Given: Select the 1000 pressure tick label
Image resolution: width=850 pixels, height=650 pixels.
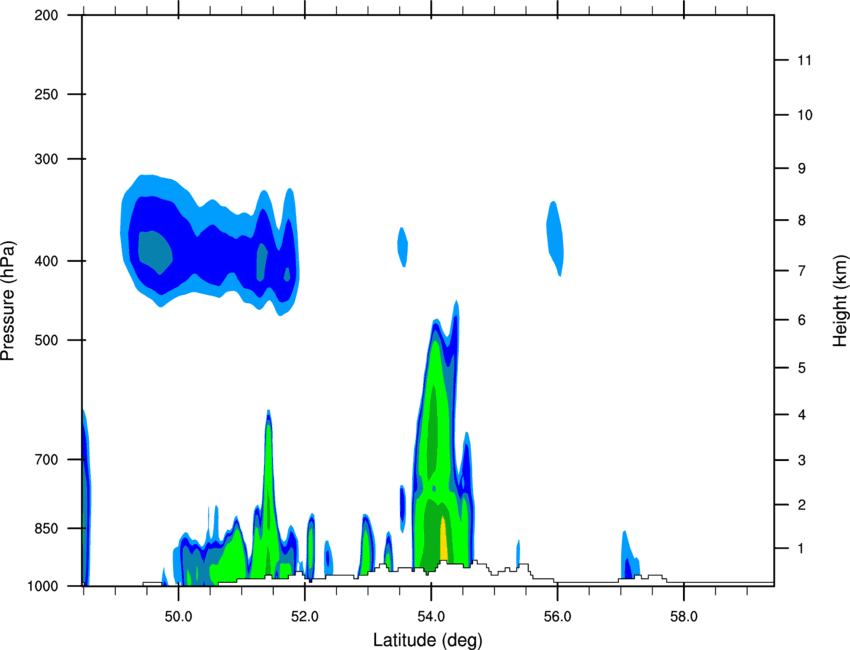Looking at the screenshot, I should tap(42, 586).
